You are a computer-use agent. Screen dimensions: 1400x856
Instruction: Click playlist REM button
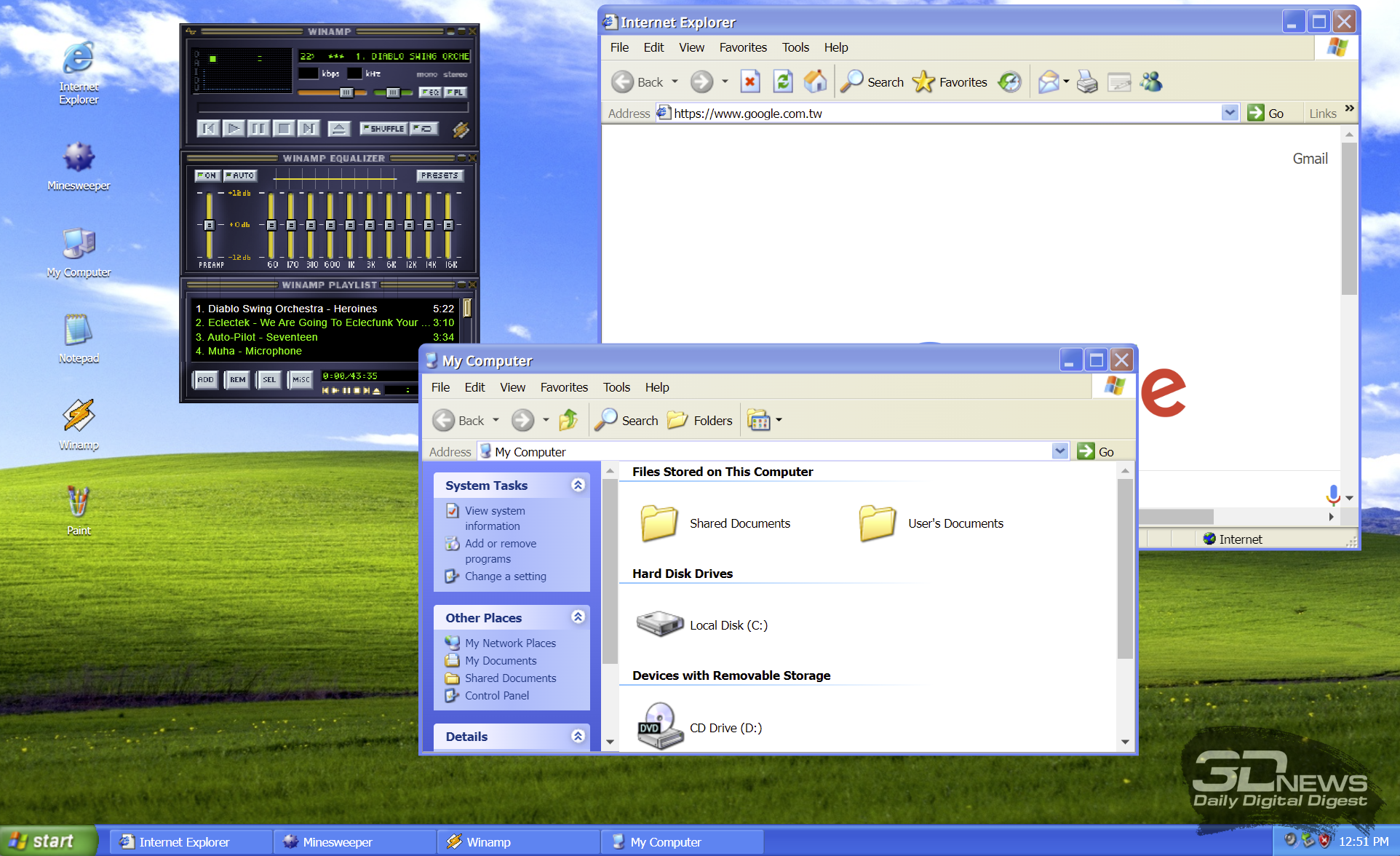pyautogui.click(x=238, y=379)
